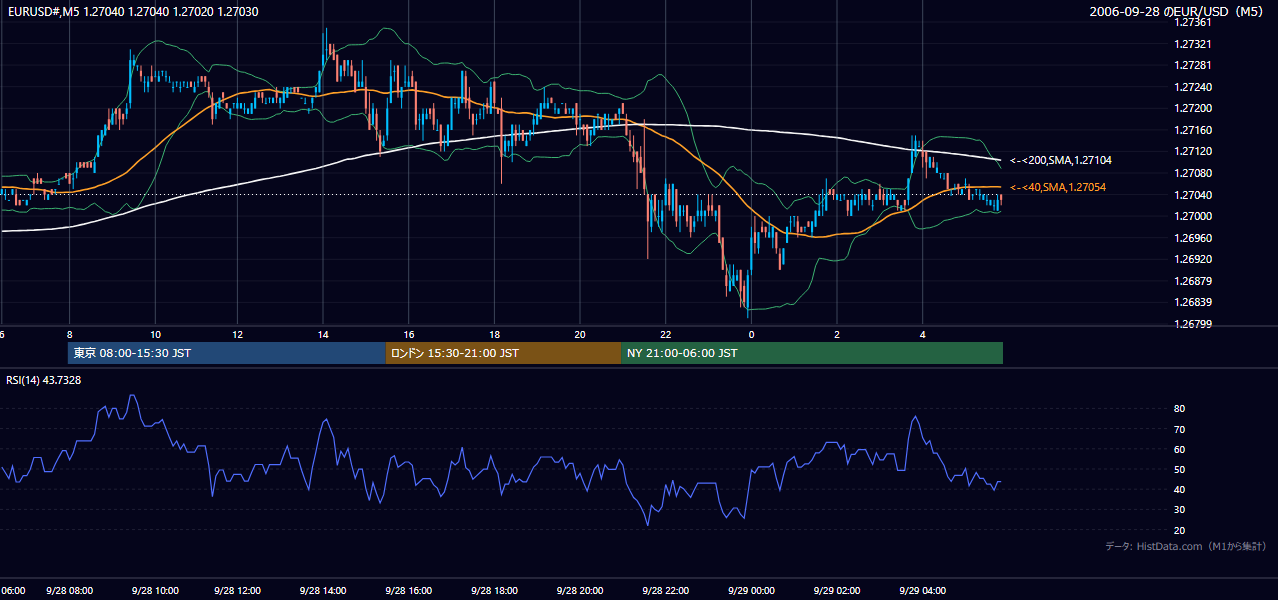This screenshot has height=600, width=1278.
Task: Click RSI axis level 70
Action: coord(1180,429)
